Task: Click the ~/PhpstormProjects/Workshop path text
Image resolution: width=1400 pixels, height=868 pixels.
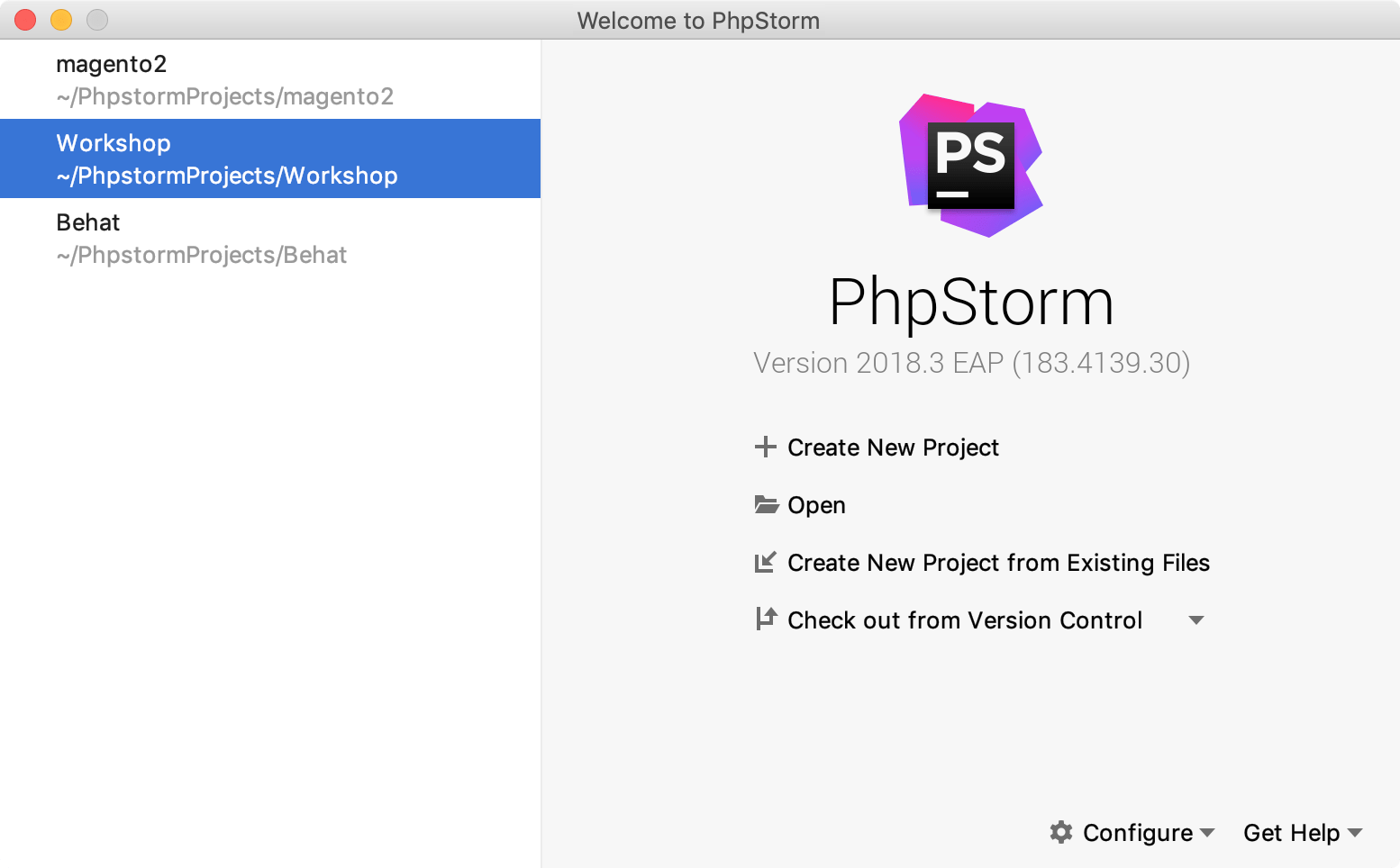Action: (227, 176)
